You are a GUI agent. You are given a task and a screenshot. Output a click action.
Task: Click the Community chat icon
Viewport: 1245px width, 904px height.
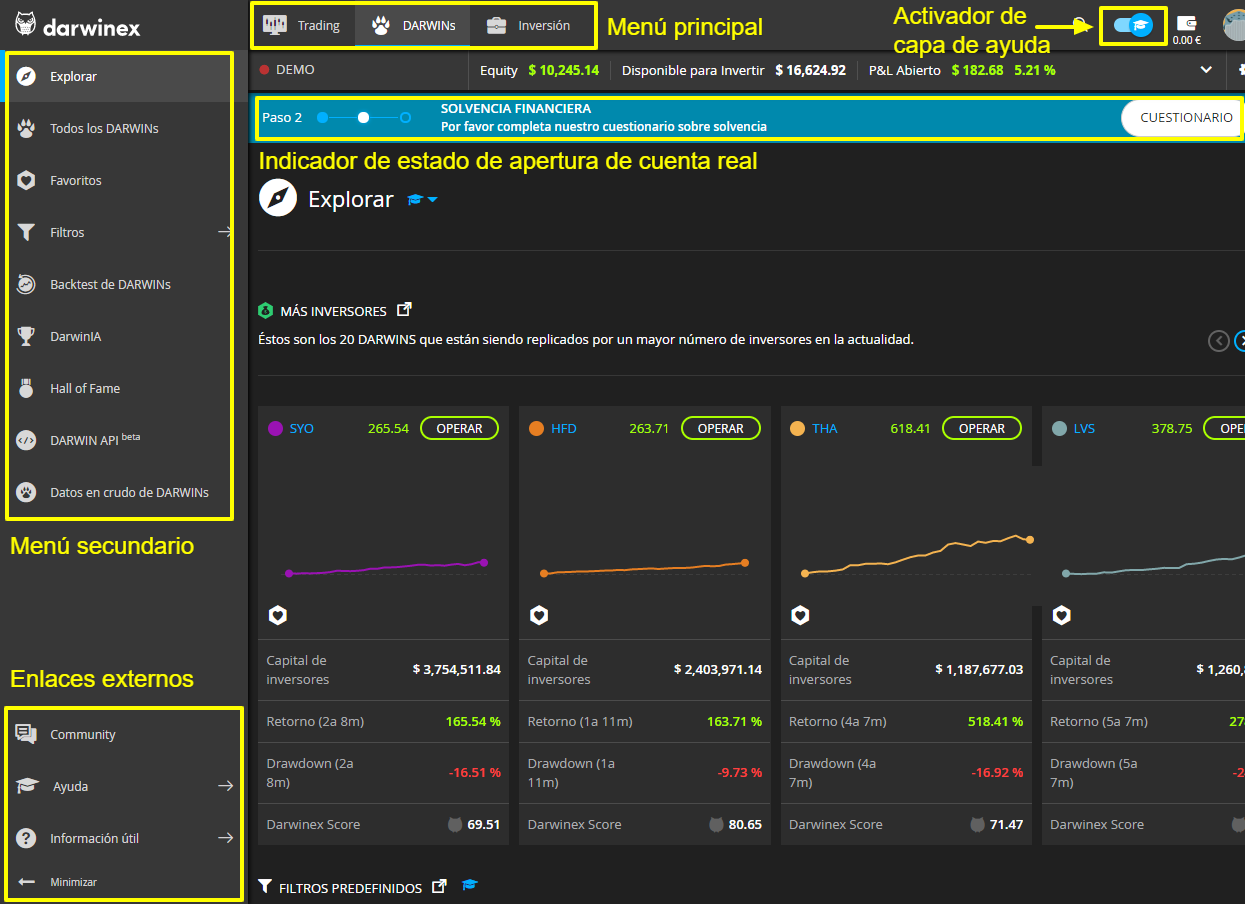(x=27, y=734)
